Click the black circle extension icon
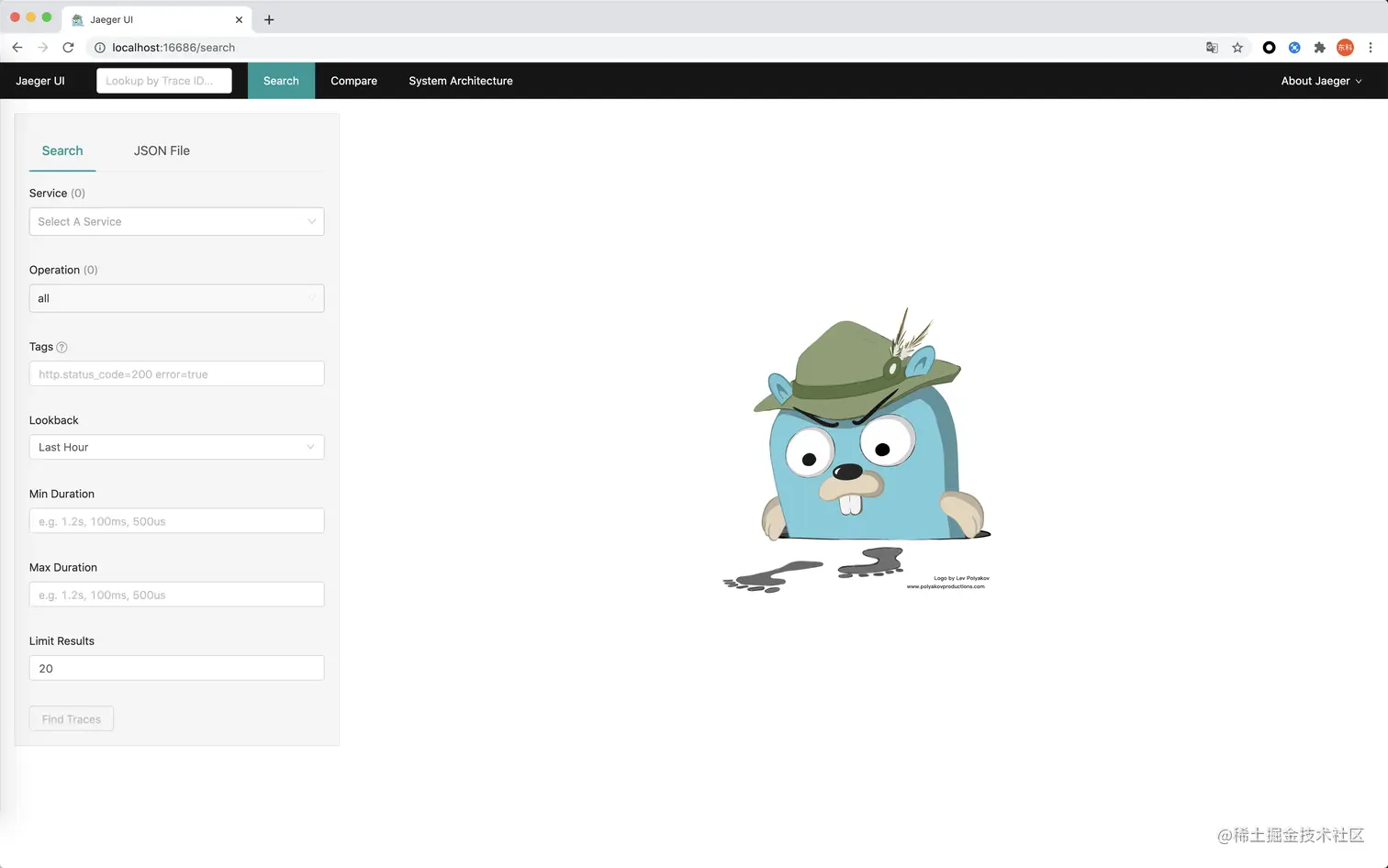1388x868 pixels. 1269,48
